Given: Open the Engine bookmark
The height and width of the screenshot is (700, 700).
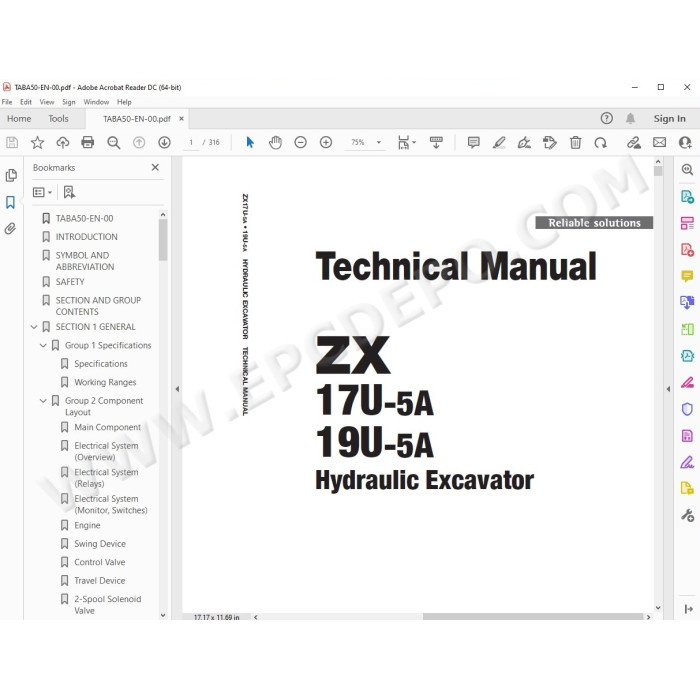Looking at the screenshot, I should (87, 525).
